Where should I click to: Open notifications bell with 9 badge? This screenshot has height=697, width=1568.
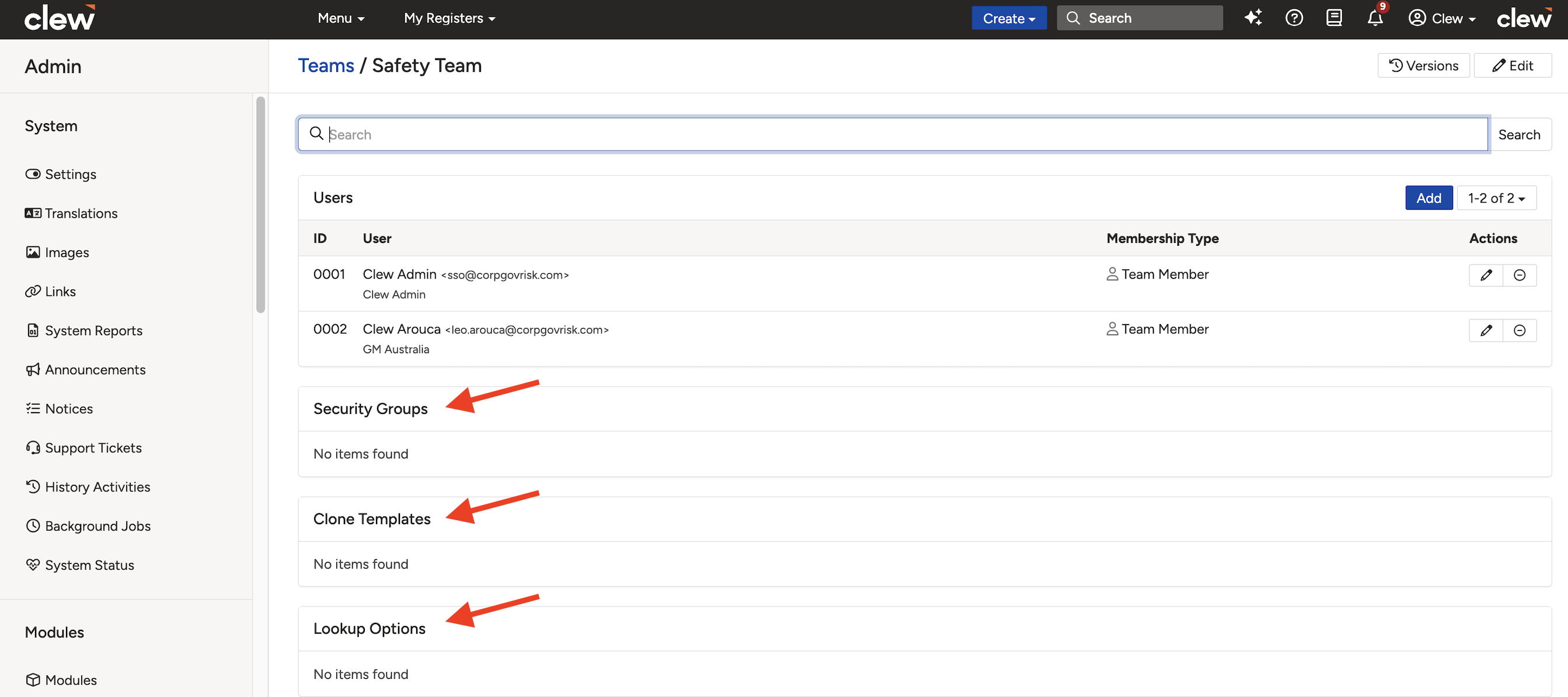tap(1375, 18)
